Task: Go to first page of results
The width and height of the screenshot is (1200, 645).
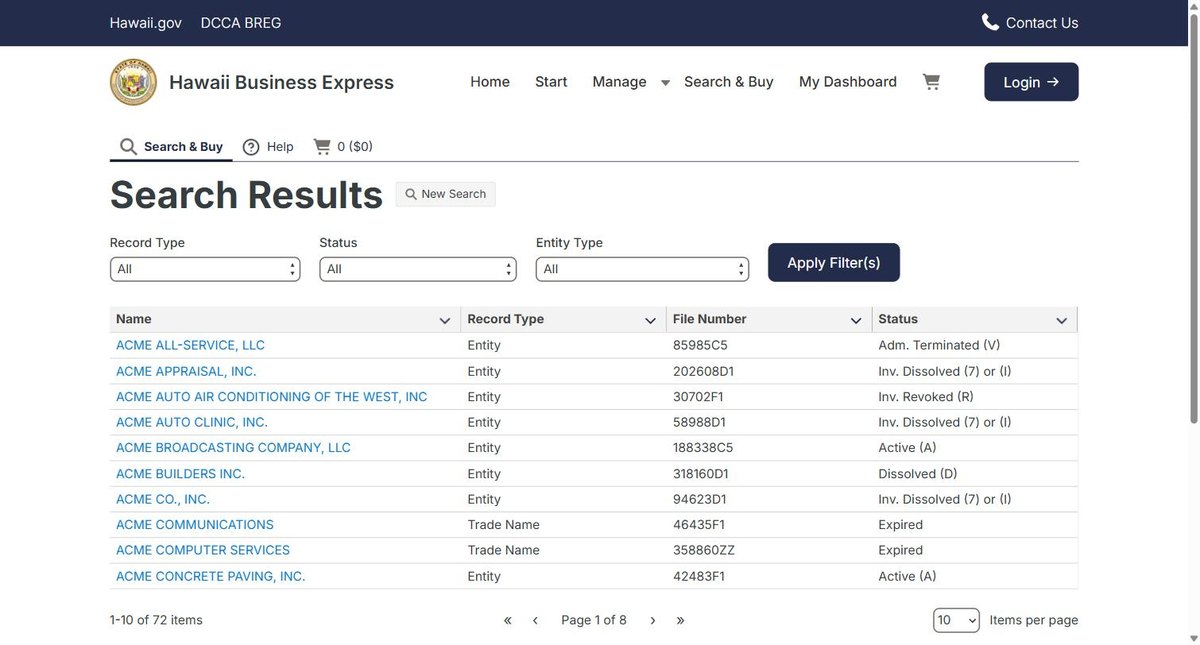Action: point(507,620)
